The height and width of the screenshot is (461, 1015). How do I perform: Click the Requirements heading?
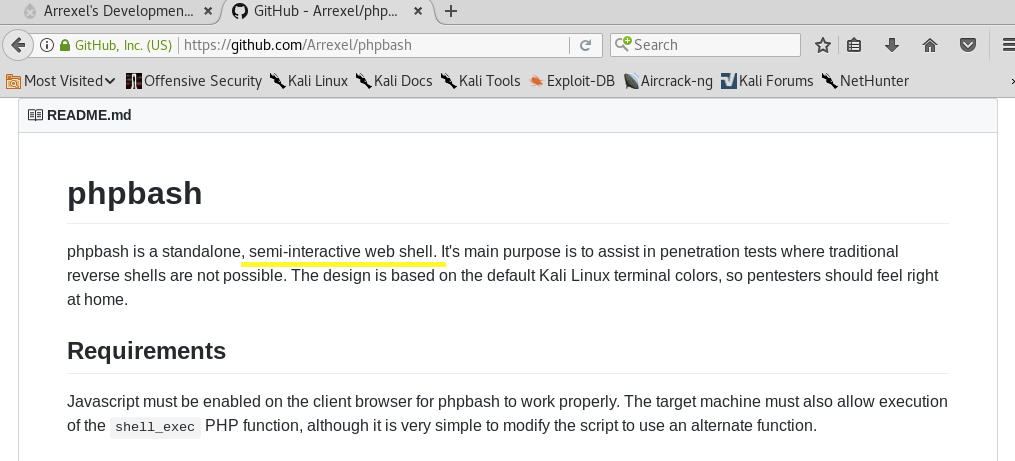point(146,350)
